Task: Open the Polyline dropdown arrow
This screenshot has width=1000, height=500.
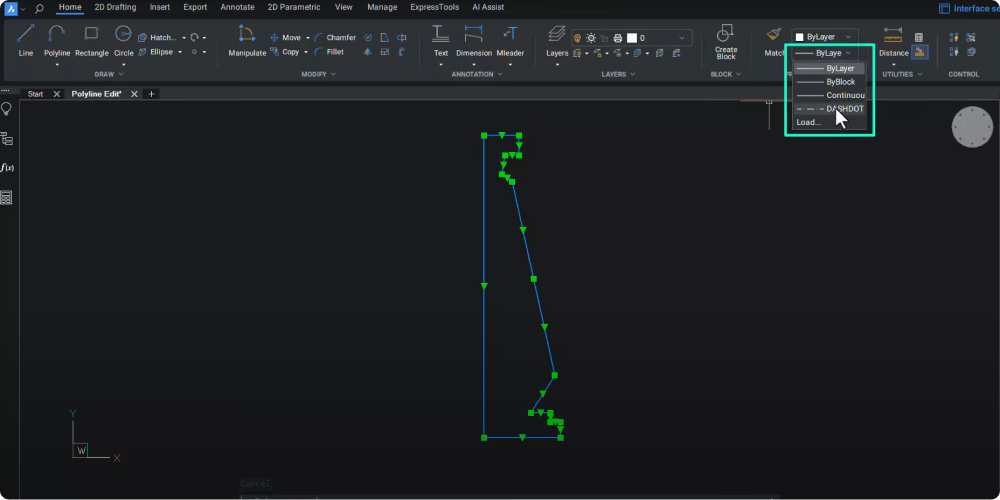Action: (x=57, y=65)
